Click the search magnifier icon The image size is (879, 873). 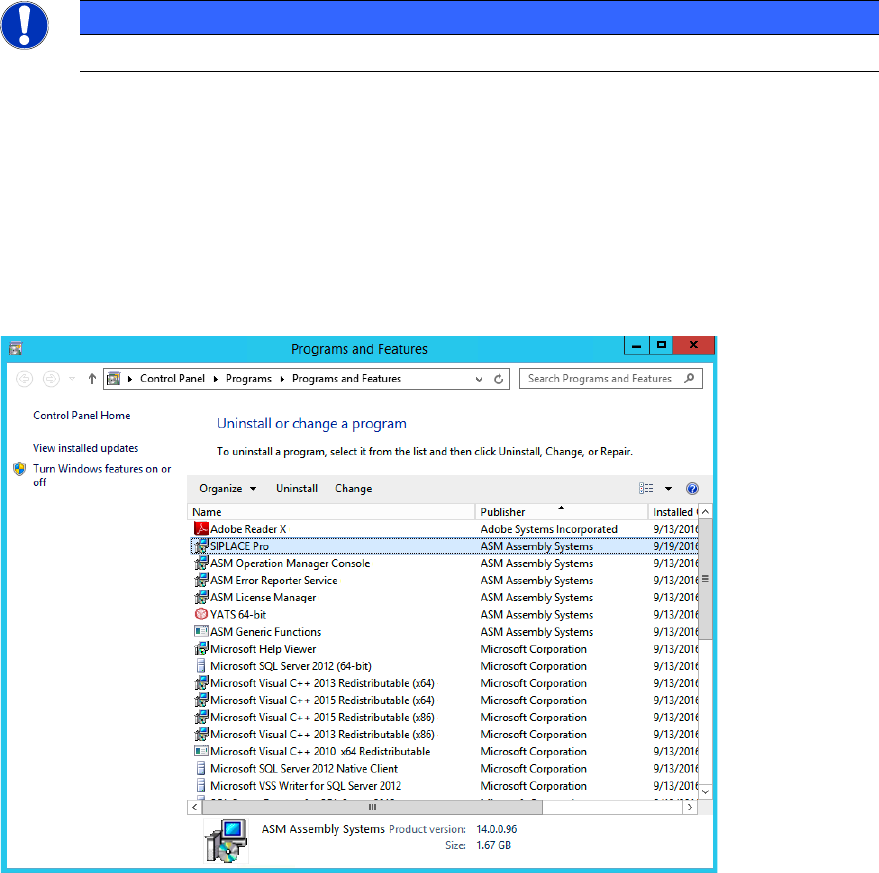tap(689, 378)
